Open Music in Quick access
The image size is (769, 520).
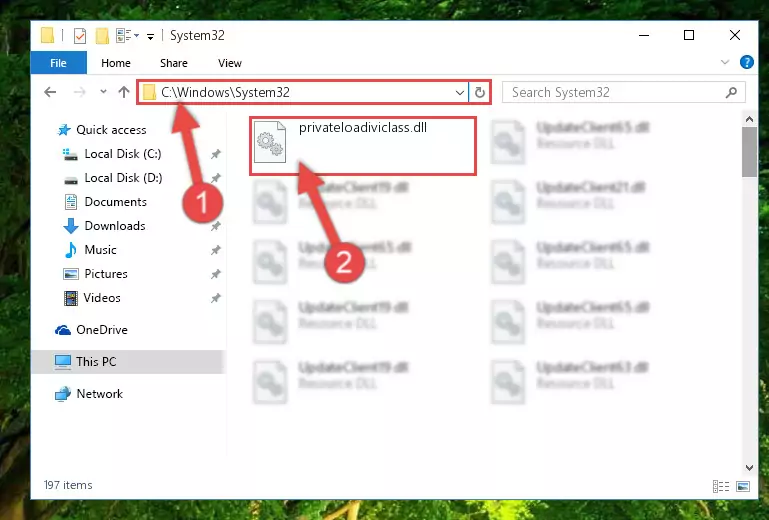(100, 250)
